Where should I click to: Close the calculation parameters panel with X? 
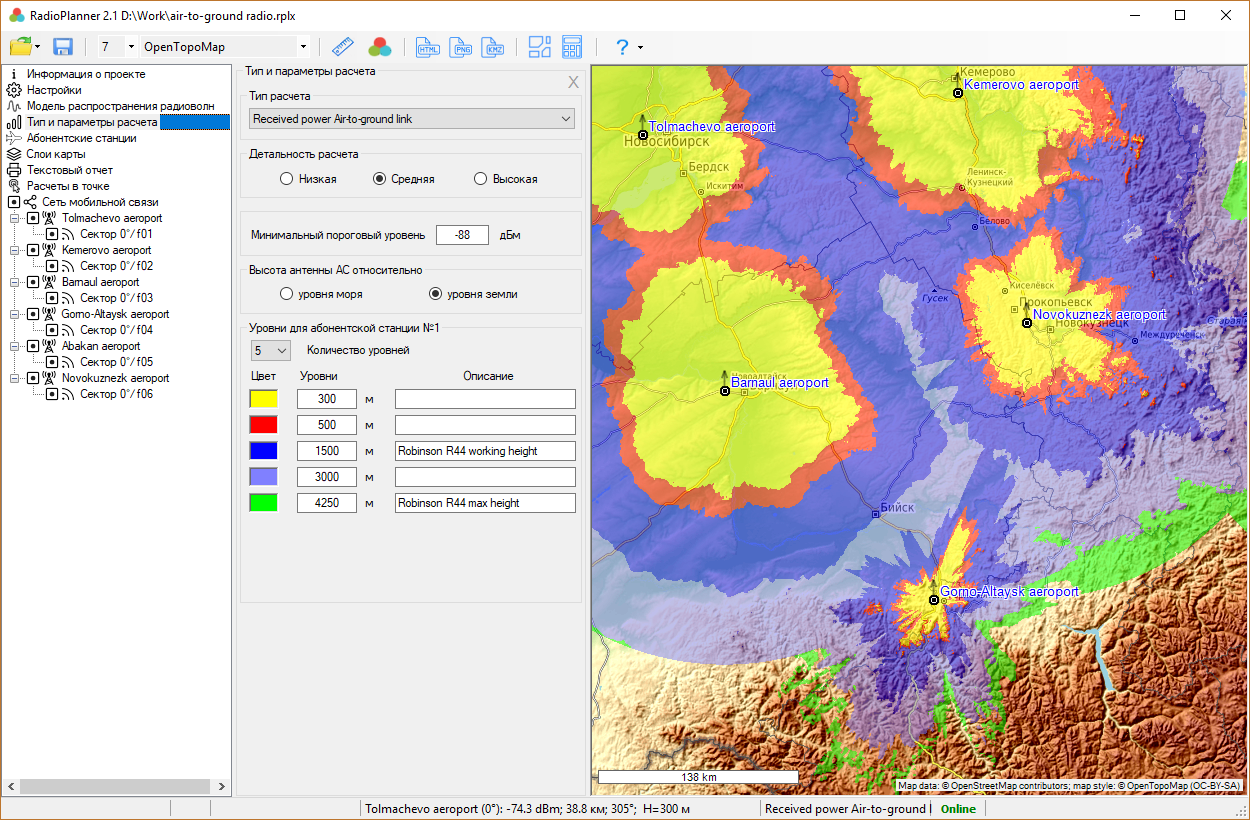[573, 82]
